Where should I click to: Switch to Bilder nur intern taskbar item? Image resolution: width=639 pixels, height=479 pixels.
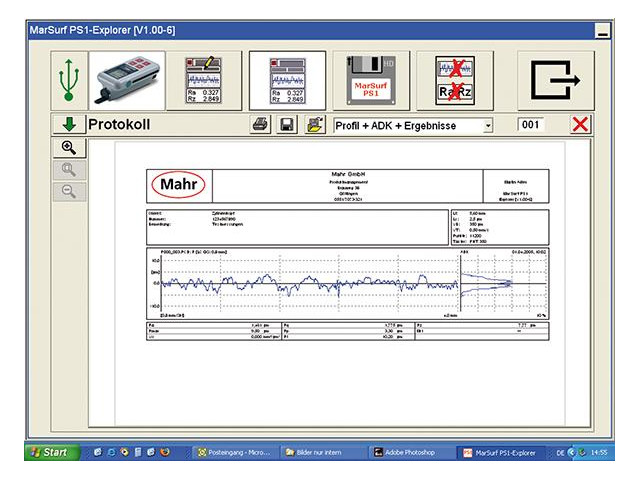pyautogui.click(x=322, y=453)
